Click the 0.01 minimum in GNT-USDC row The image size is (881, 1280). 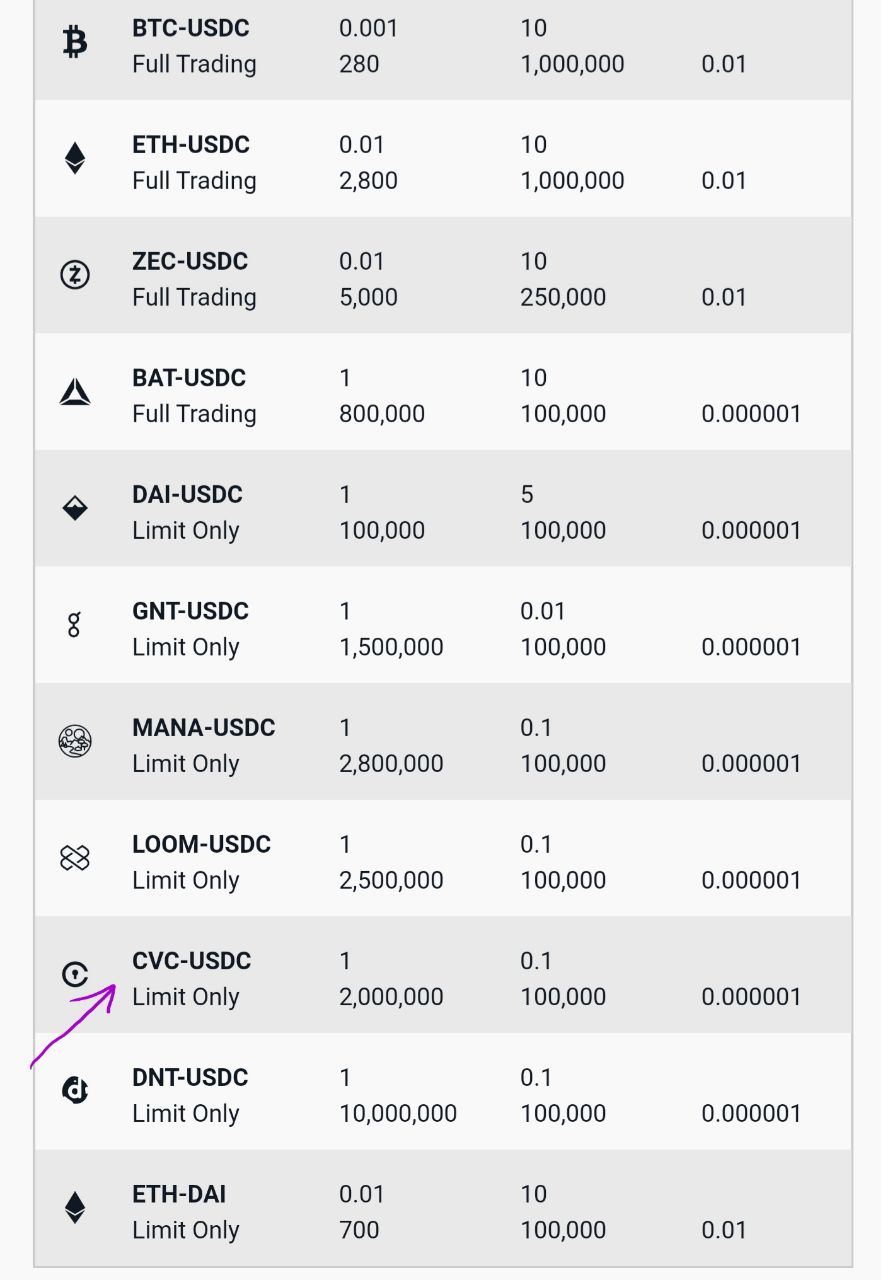click(543, 611)
